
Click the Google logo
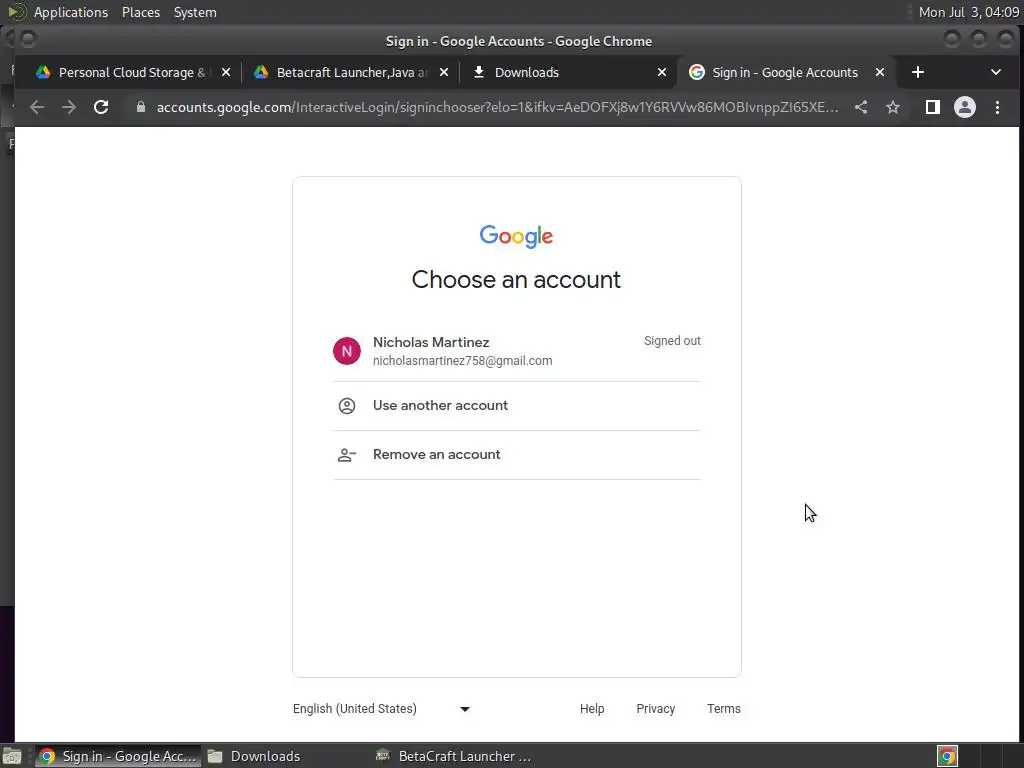click(x=517, y=236)
